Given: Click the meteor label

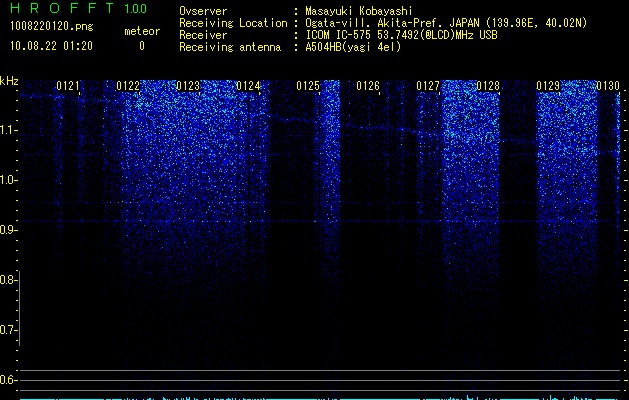Looking at the screenshot, I should pyautogui.click(x=142, y=31).
